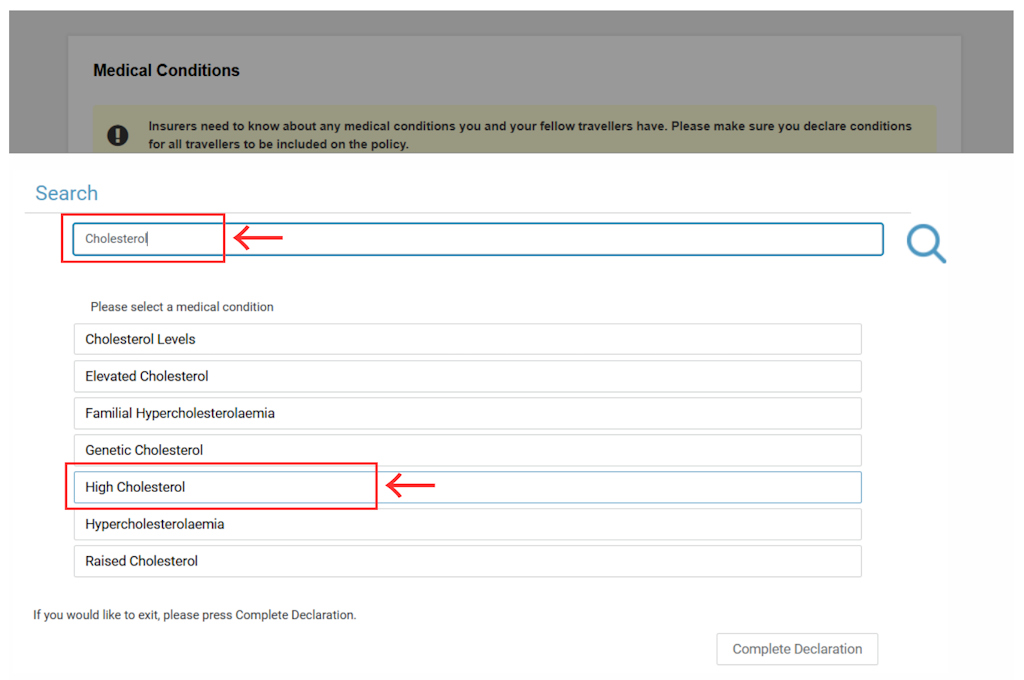This screenshot has height=680, width=1024.
Task: Choose Elevated Cholesterol from results
Action: tap(468, 376)
